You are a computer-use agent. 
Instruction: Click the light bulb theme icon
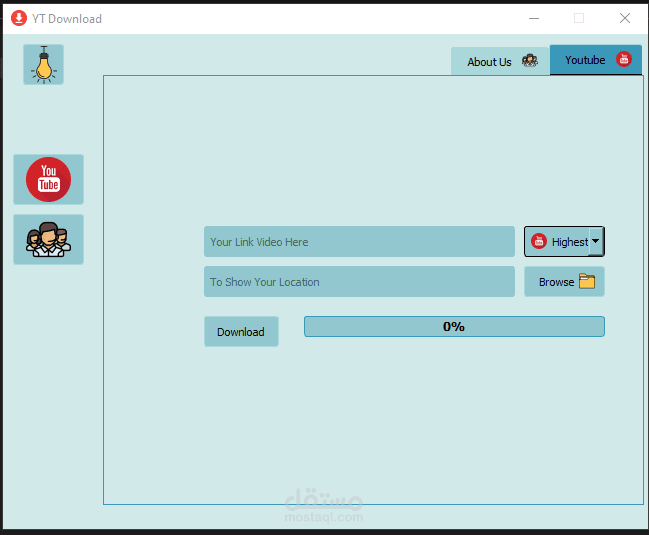(43, 65)
